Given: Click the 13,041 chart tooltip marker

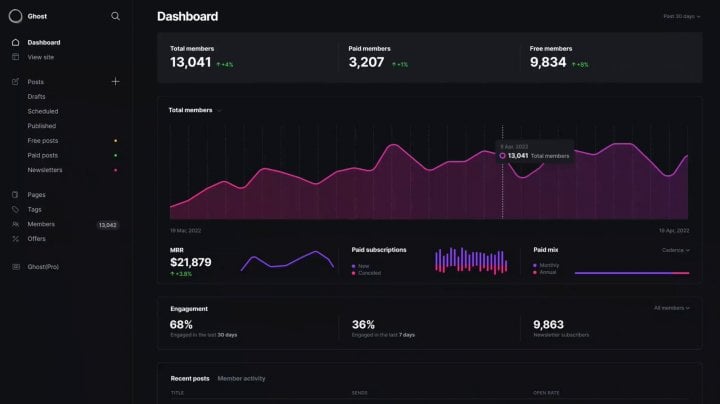Looking at the screenshot, I should click(502, 156).
